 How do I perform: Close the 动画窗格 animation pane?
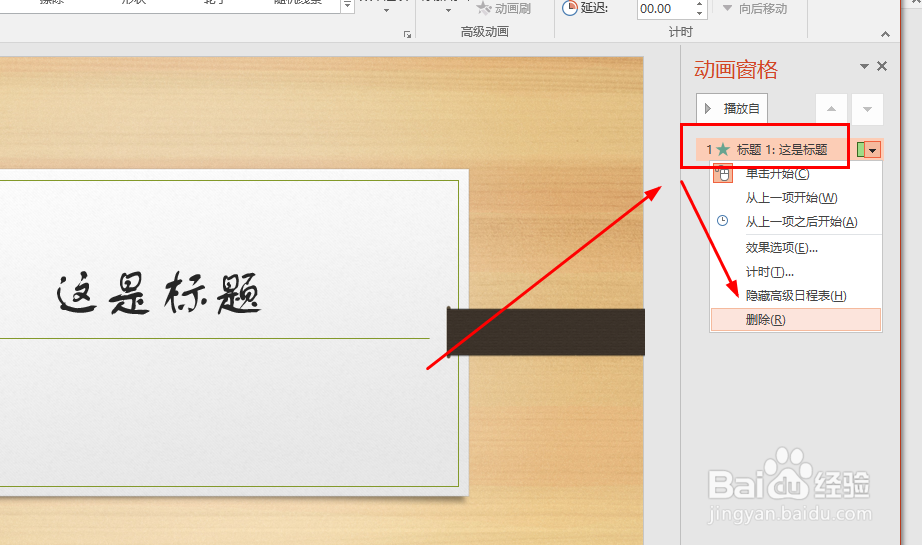click(882, 66)
